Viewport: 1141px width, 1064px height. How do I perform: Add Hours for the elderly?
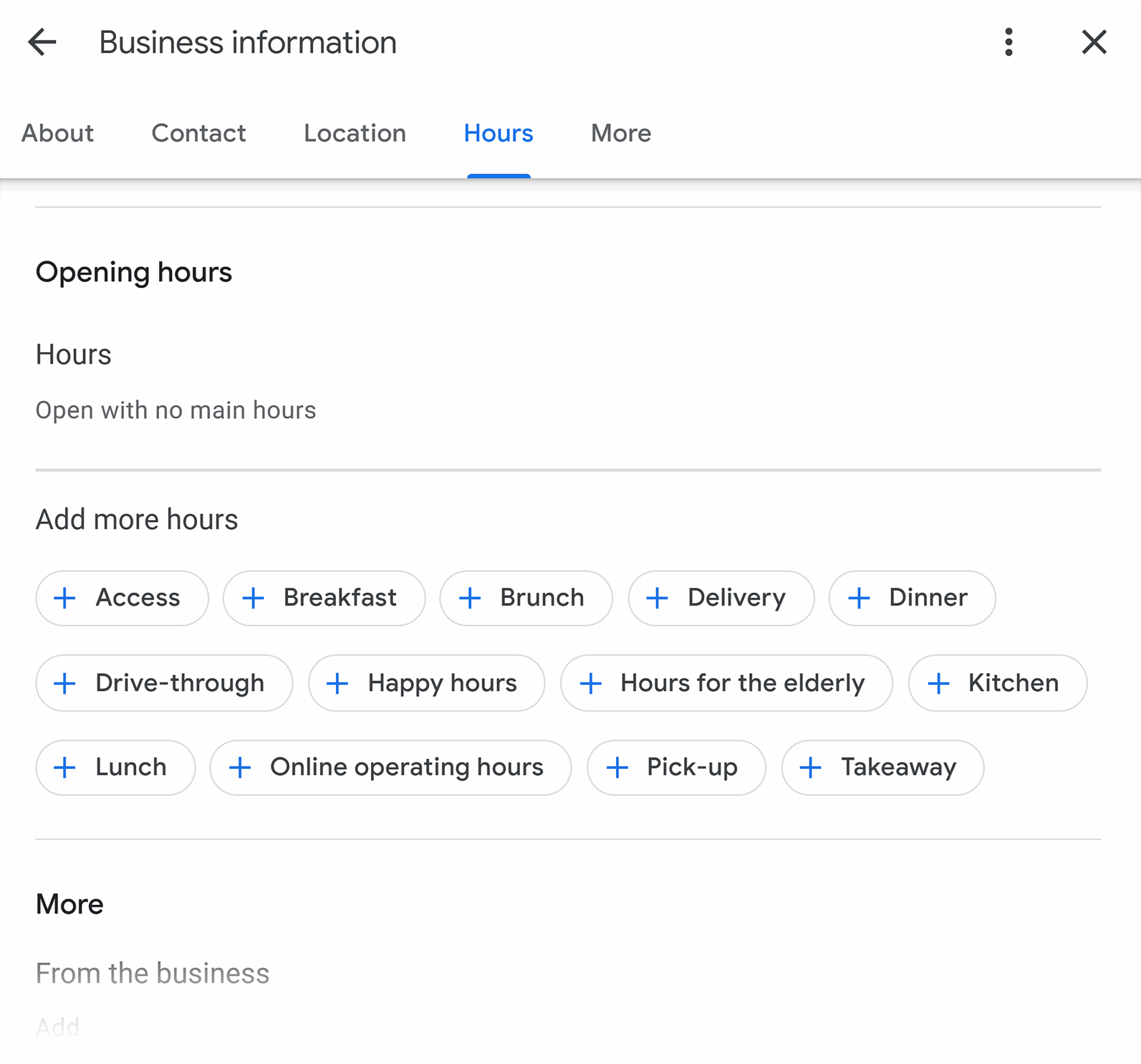click(x=726, y=683)
